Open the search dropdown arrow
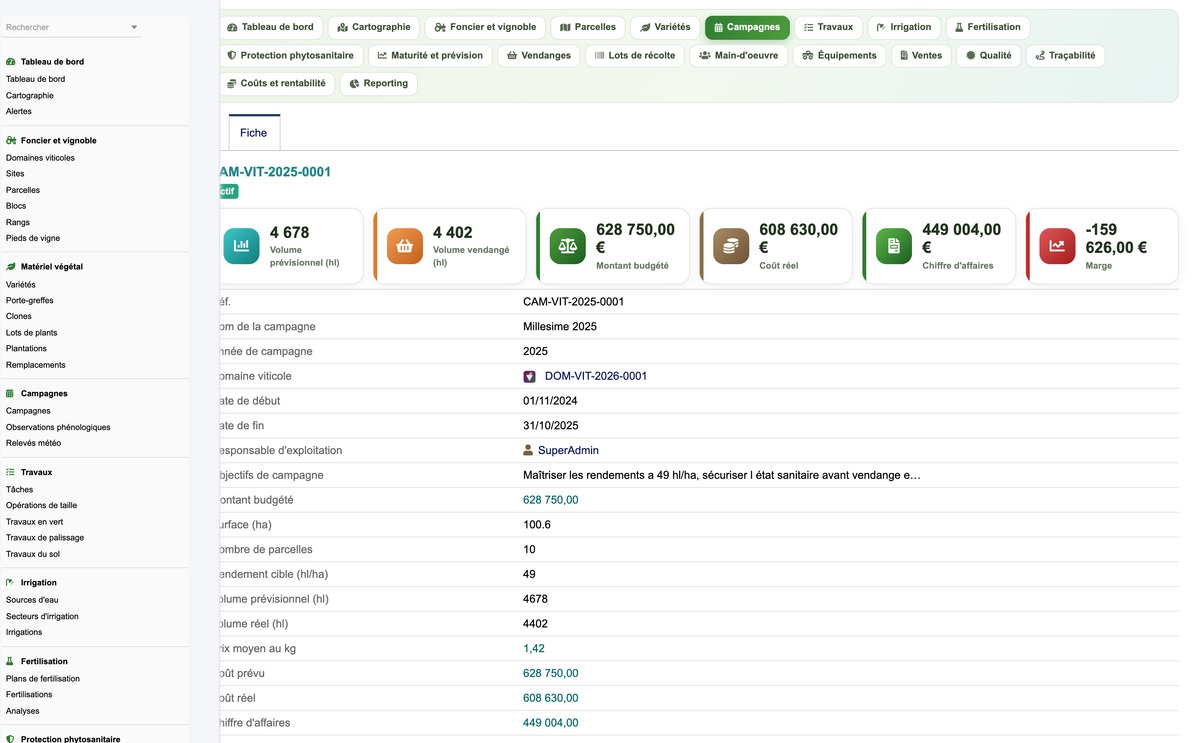 134,28
